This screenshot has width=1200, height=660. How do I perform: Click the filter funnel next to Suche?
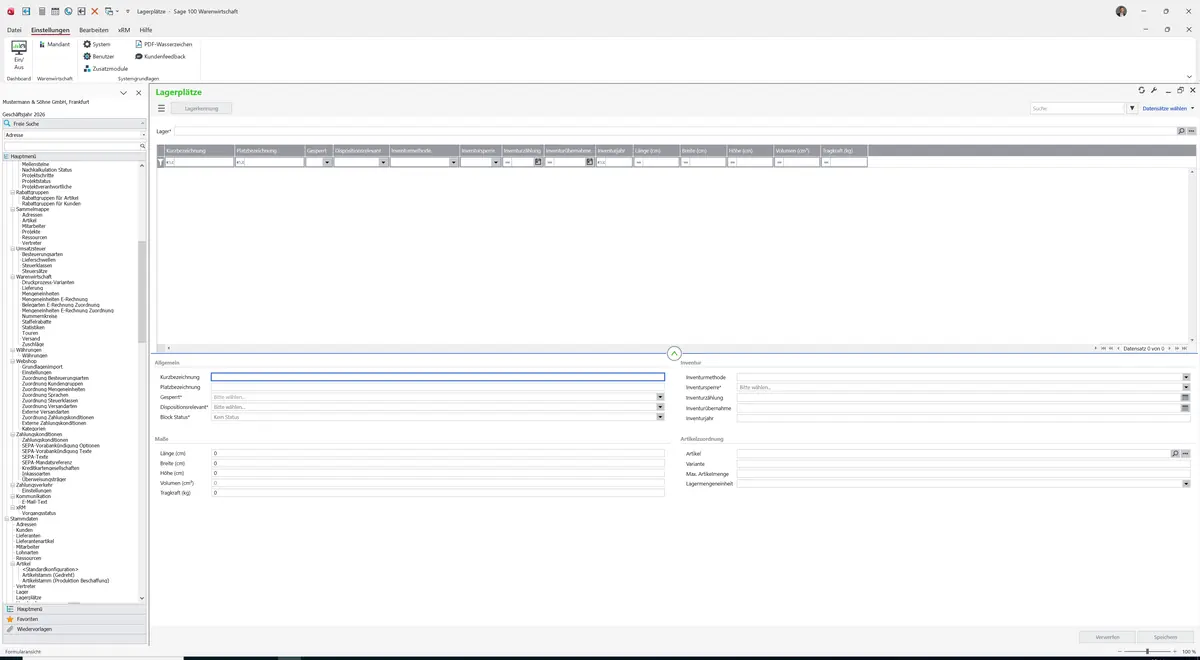tap(1132, 108)
